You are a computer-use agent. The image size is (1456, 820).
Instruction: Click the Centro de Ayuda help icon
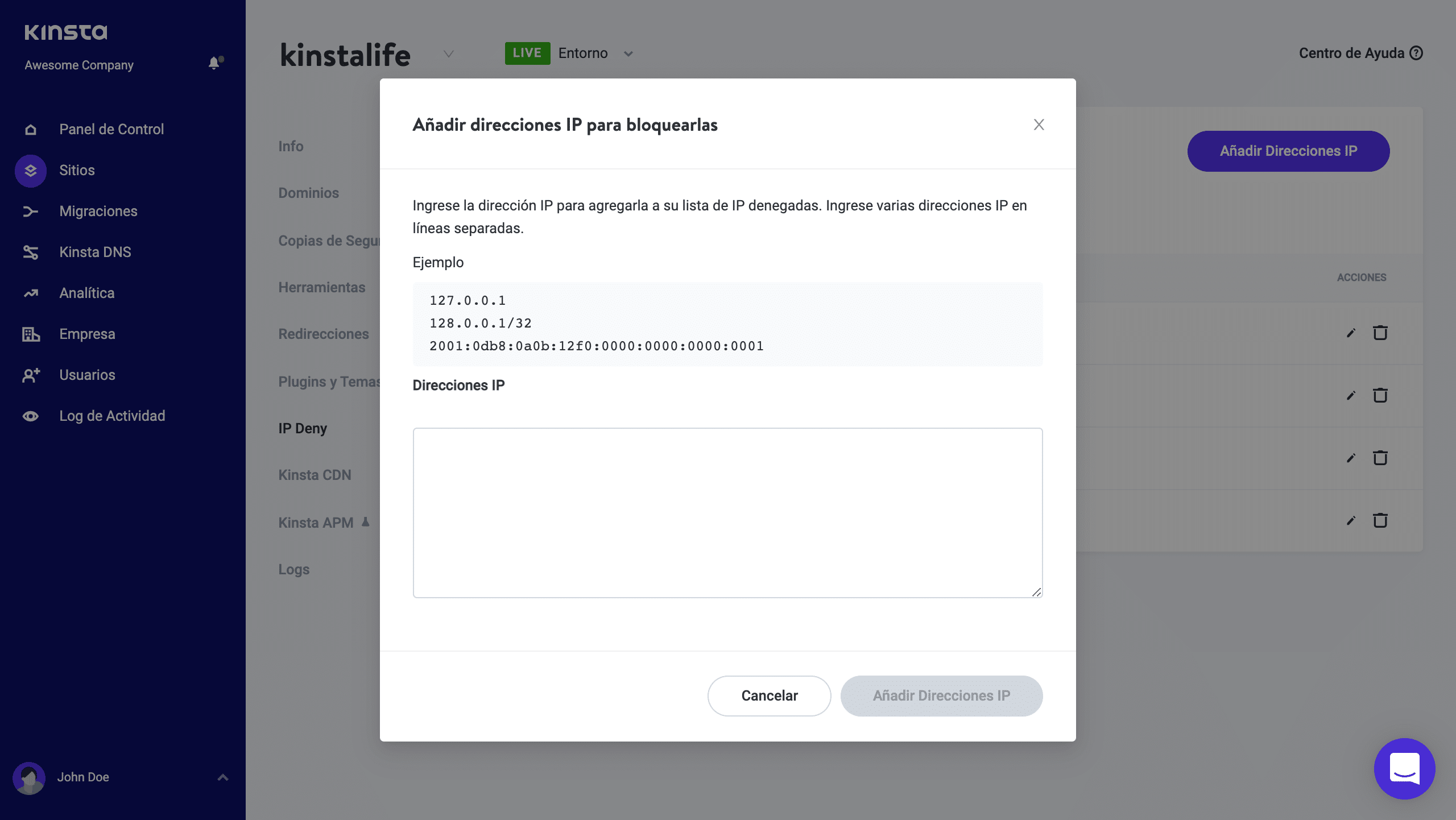[1416, 53]
